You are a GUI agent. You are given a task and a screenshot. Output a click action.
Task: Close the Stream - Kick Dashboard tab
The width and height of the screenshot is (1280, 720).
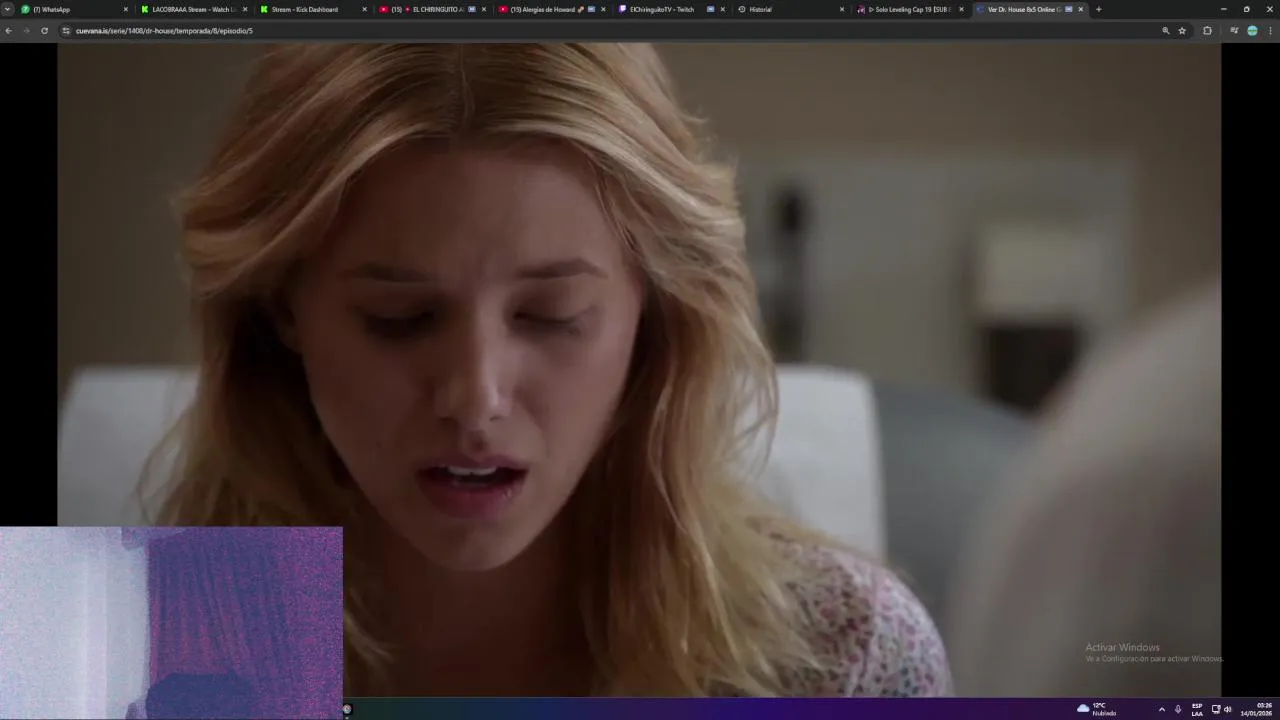click(x=364, y=9)
